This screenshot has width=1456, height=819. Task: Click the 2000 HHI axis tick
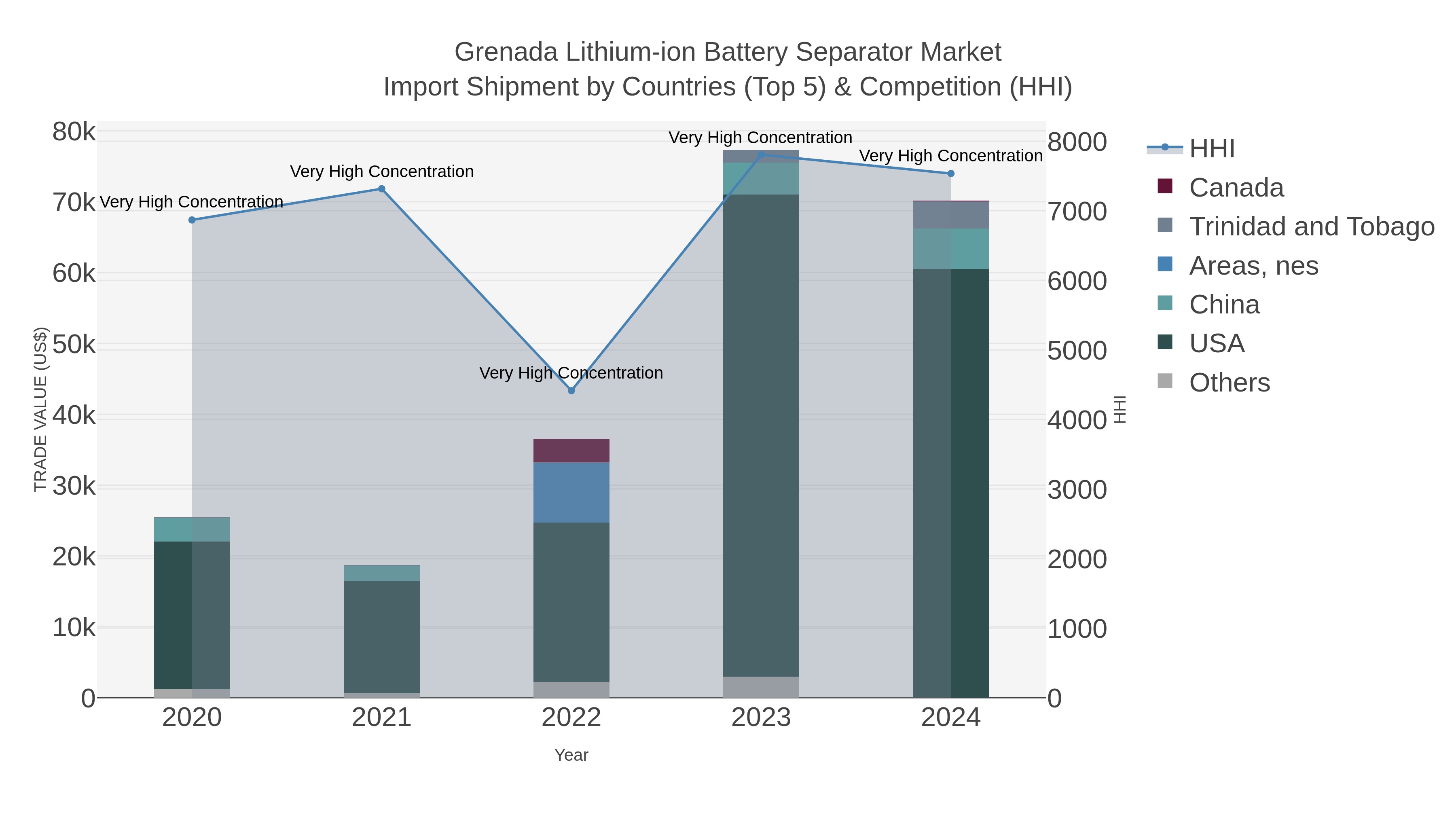click(1077, 559)
